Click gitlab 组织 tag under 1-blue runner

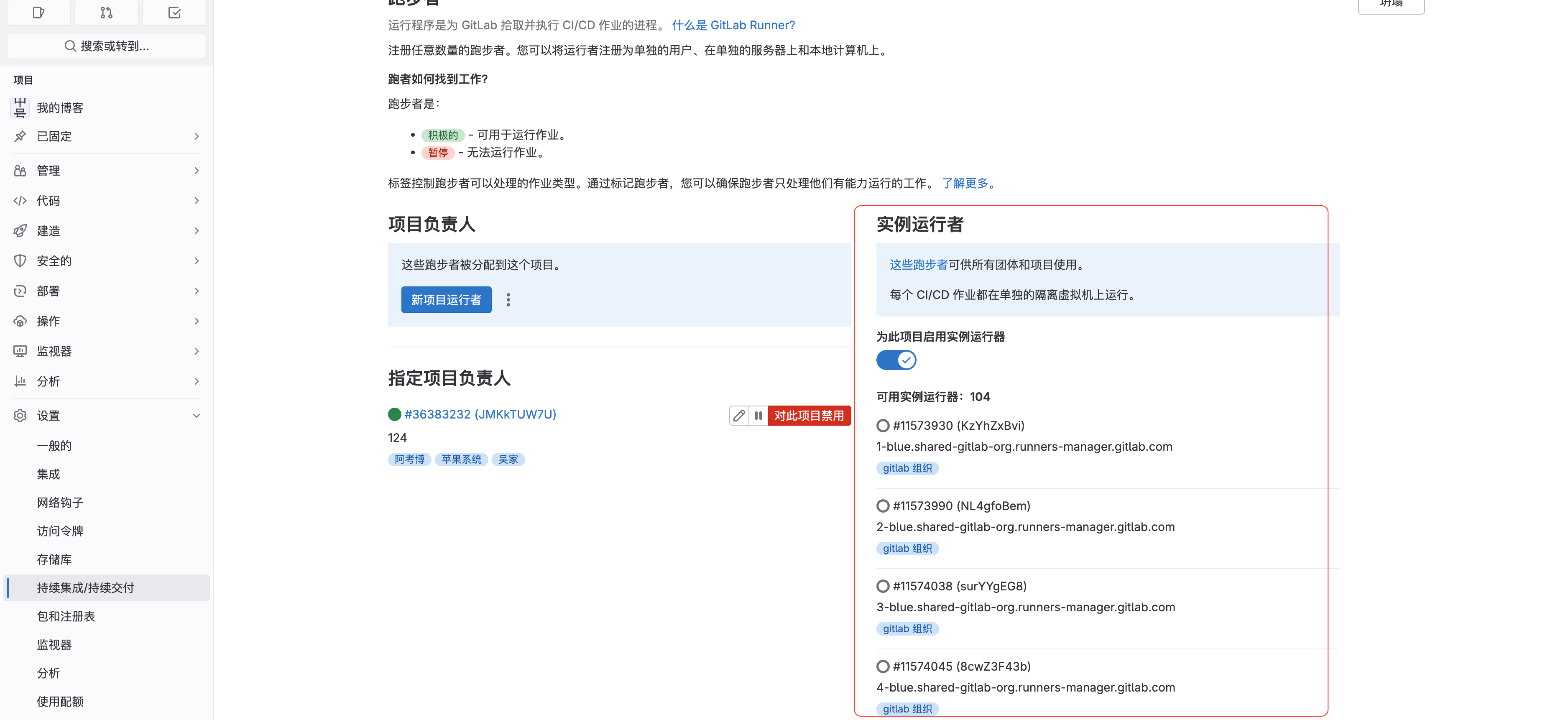[x=908, y=468]
